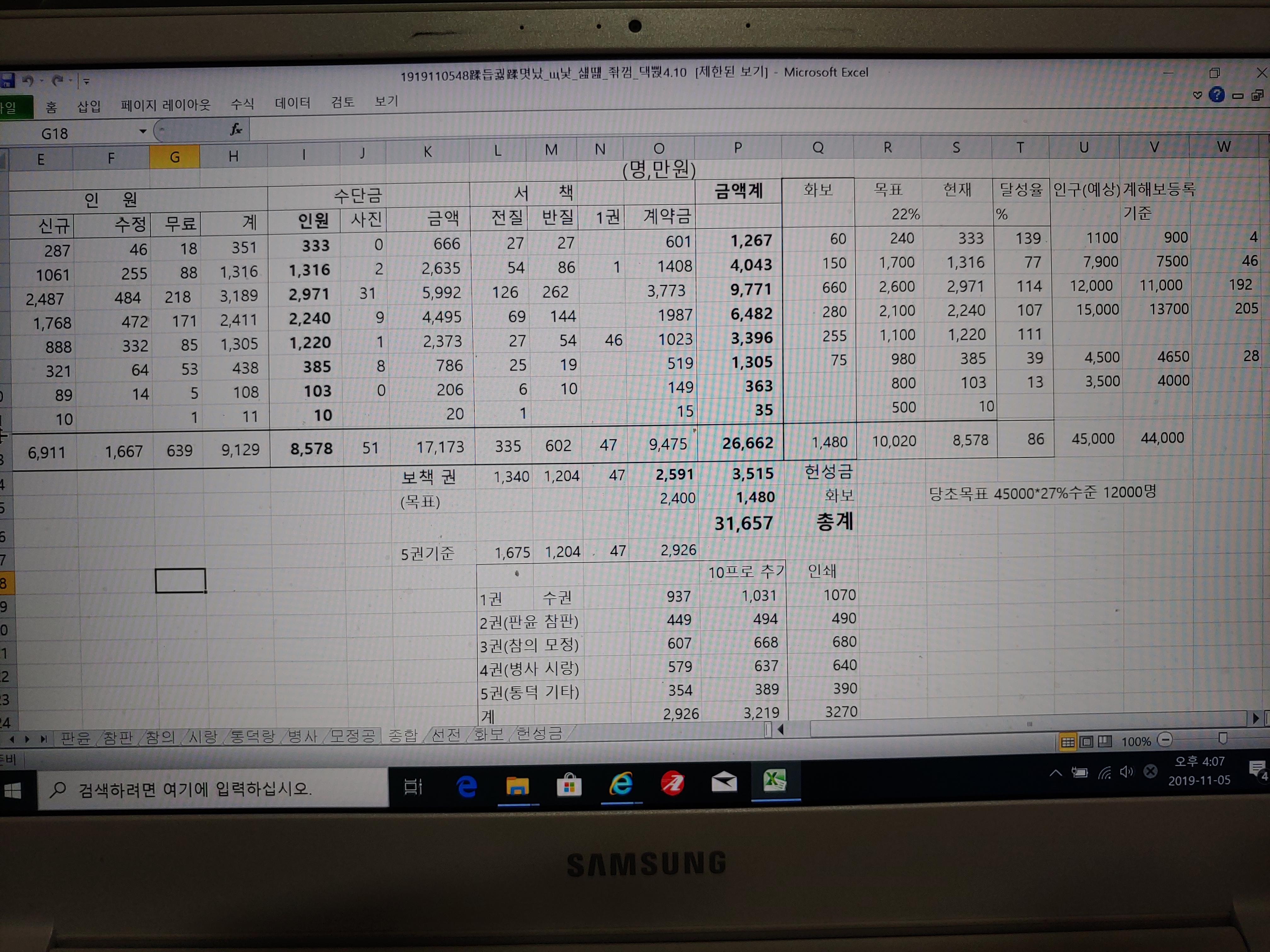Click the workbook restore window icon
The height and width of the screenshot is (952, 1270).
1257,95
